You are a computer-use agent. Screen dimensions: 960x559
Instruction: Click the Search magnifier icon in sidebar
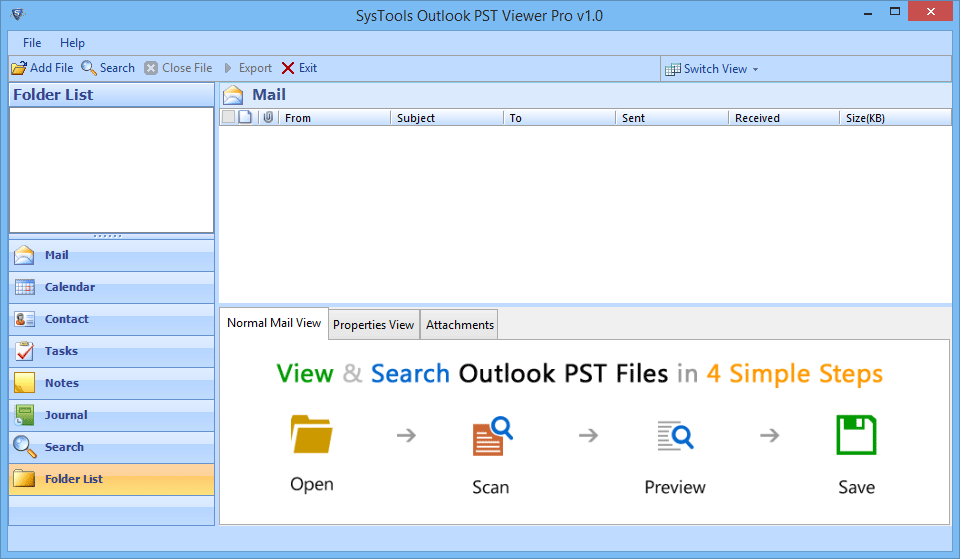click(x=24, y=446)
